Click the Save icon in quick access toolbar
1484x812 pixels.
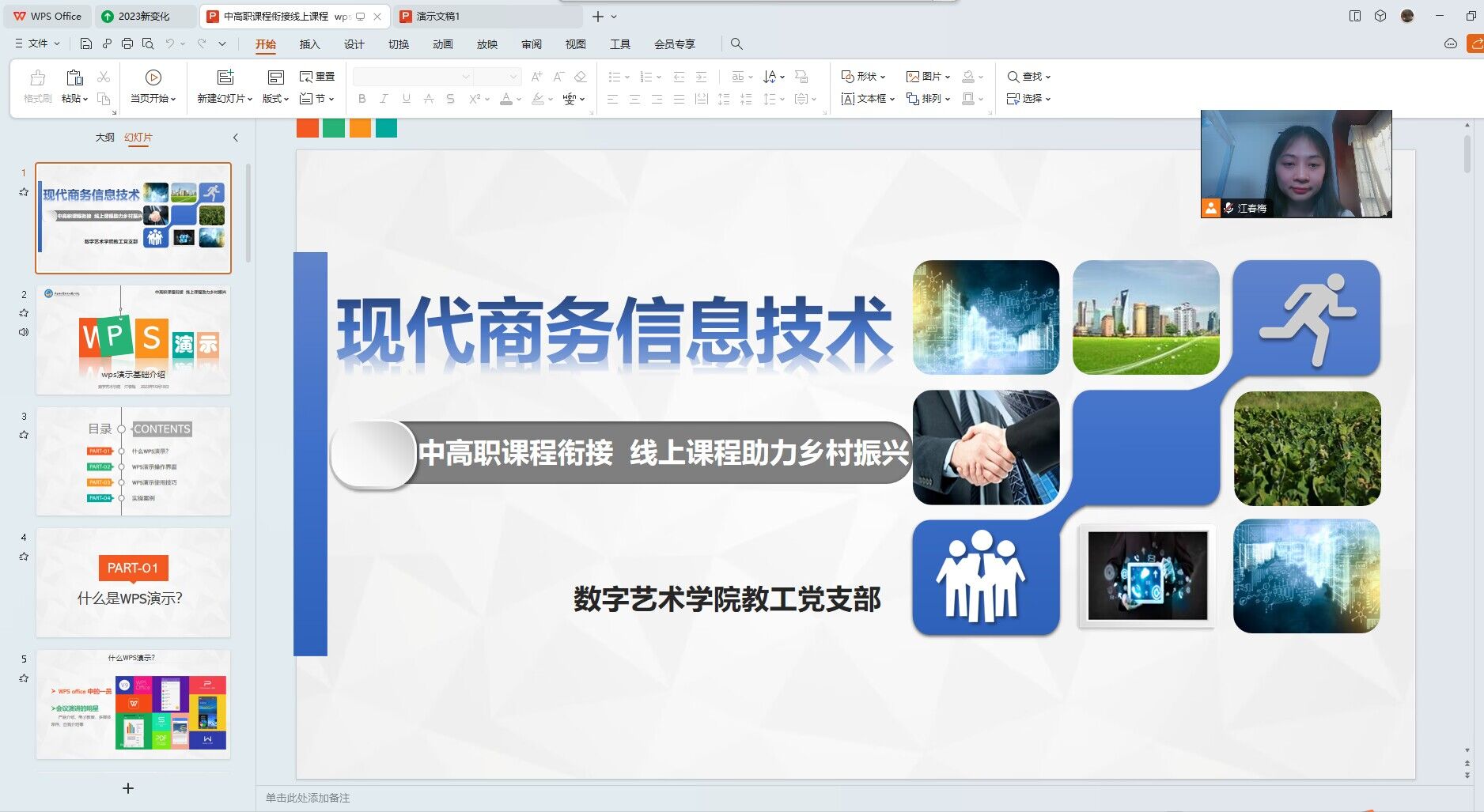pyautogui.click(x=86, y=43)
